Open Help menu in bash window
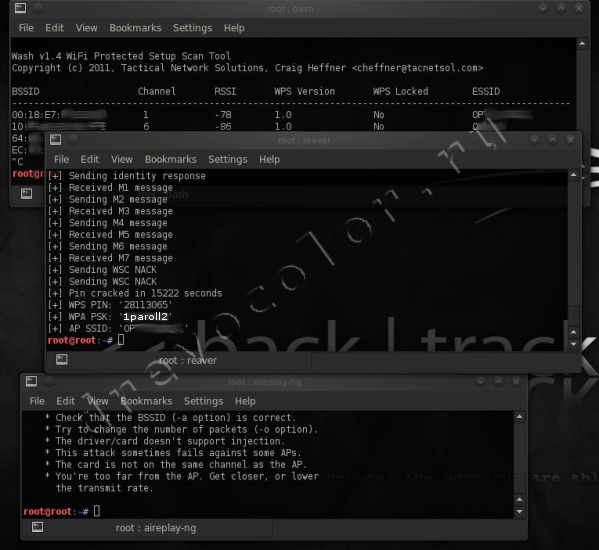The height and width of the screenshot is (550, 599). point(234,28)
